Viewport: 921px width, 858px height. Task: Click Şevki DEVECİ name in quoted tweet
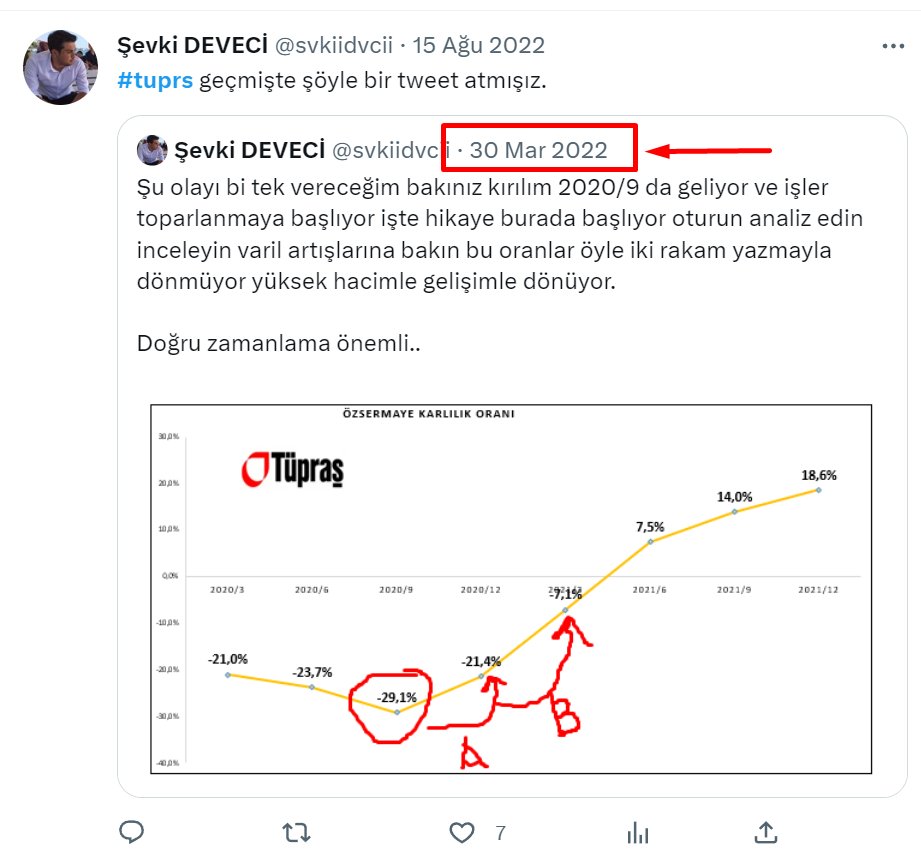coord(250,150)
